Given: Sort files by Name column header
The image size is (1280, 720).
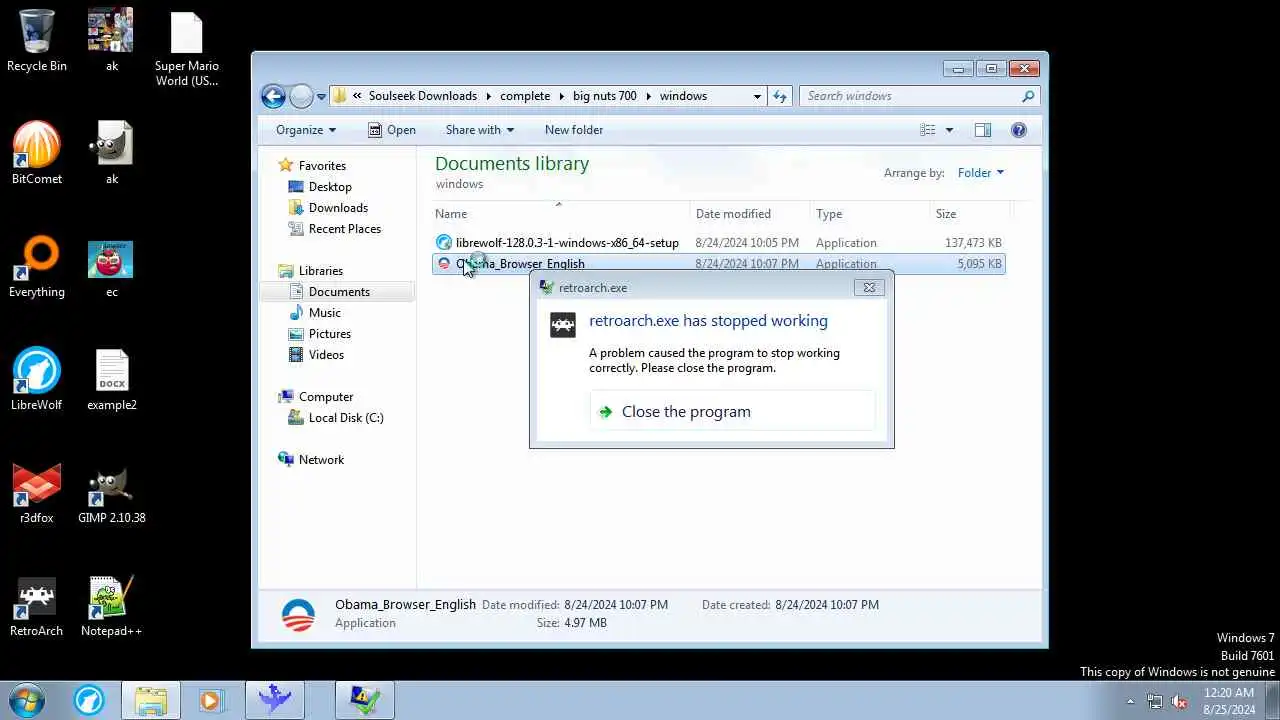Looking at the screenshot, I should click(560, 214).
